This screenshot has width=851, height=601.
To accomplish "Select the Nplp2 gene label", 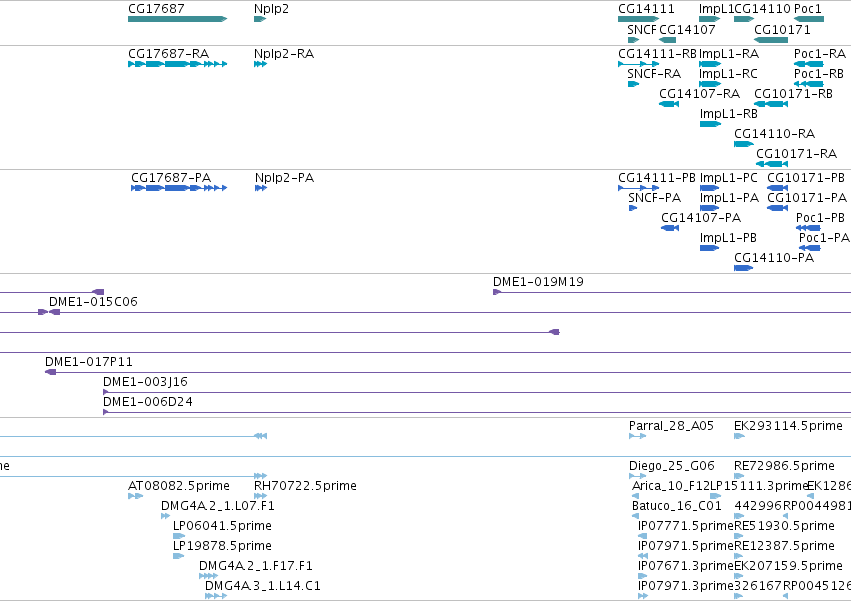I will (271, 9).
